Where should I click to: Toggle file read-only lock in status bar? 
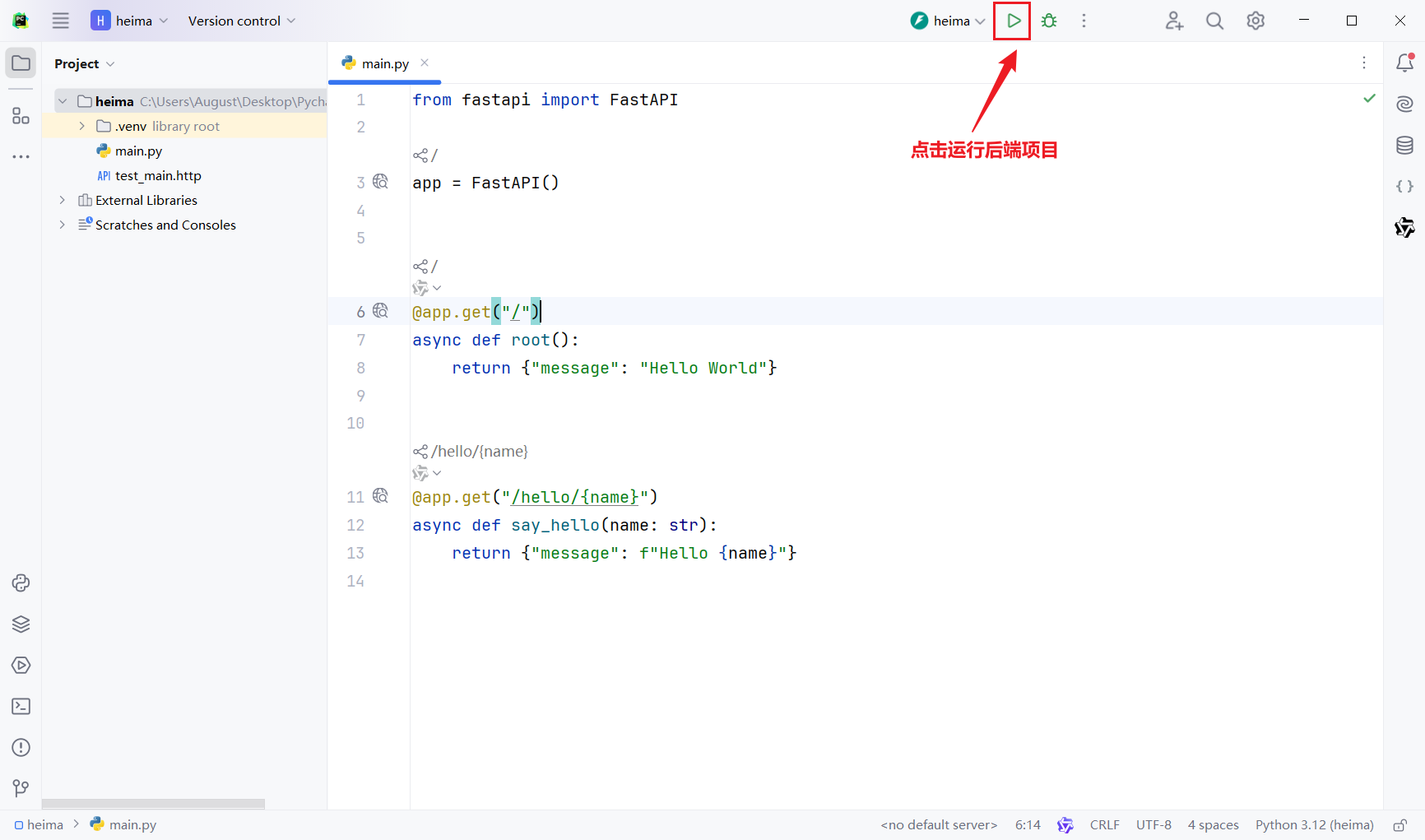(x=1399, y=825)
